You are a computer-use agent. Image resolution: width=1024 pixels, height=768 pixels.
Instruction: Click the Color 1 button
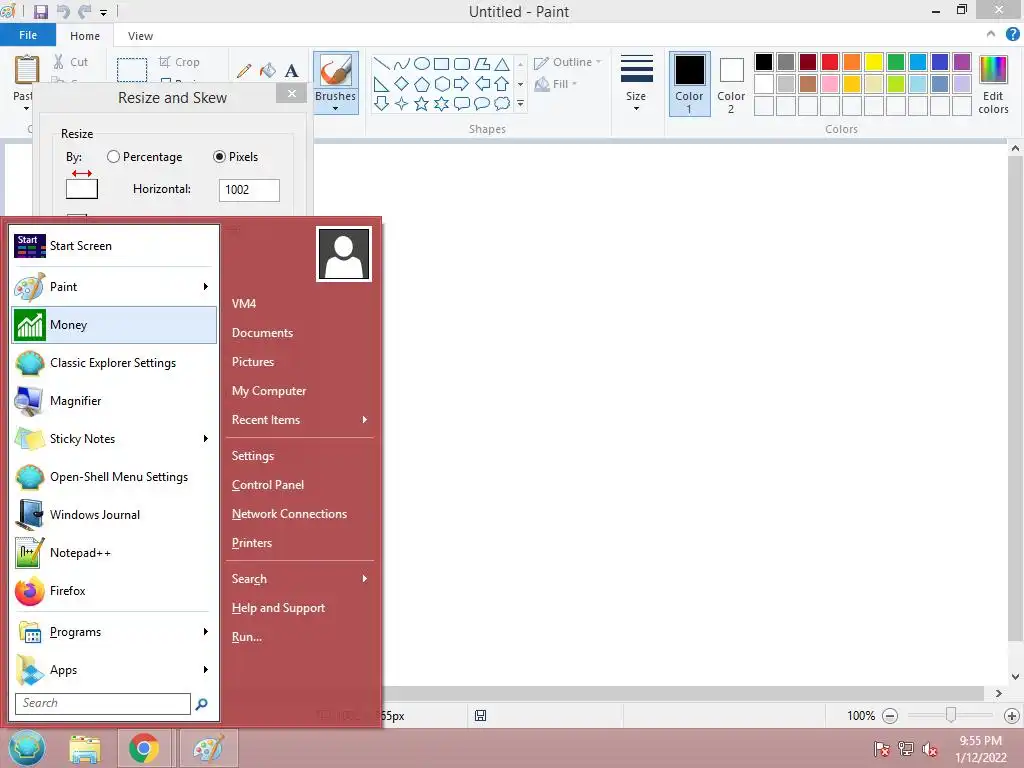[x=689, y=84]
